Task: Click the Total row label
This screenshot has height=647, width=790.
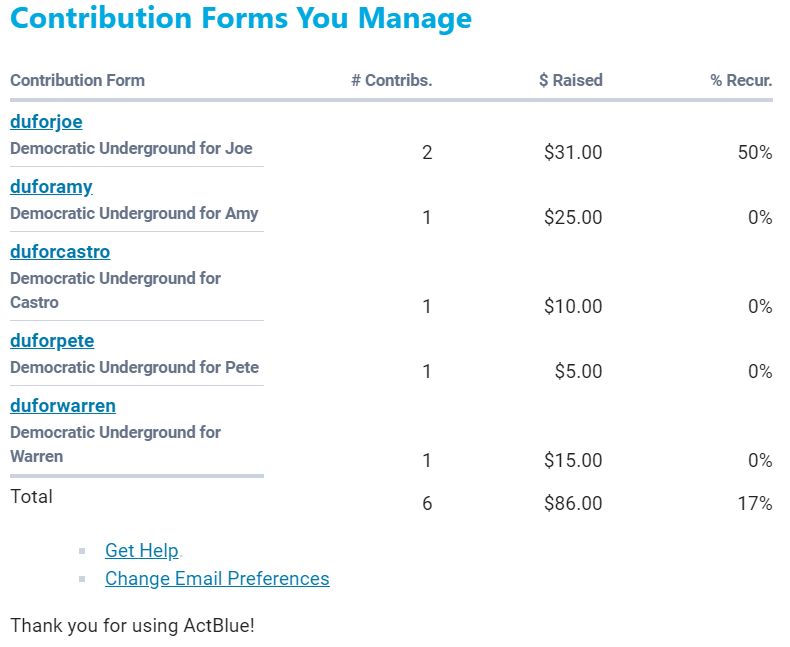Action: [31, 497]
